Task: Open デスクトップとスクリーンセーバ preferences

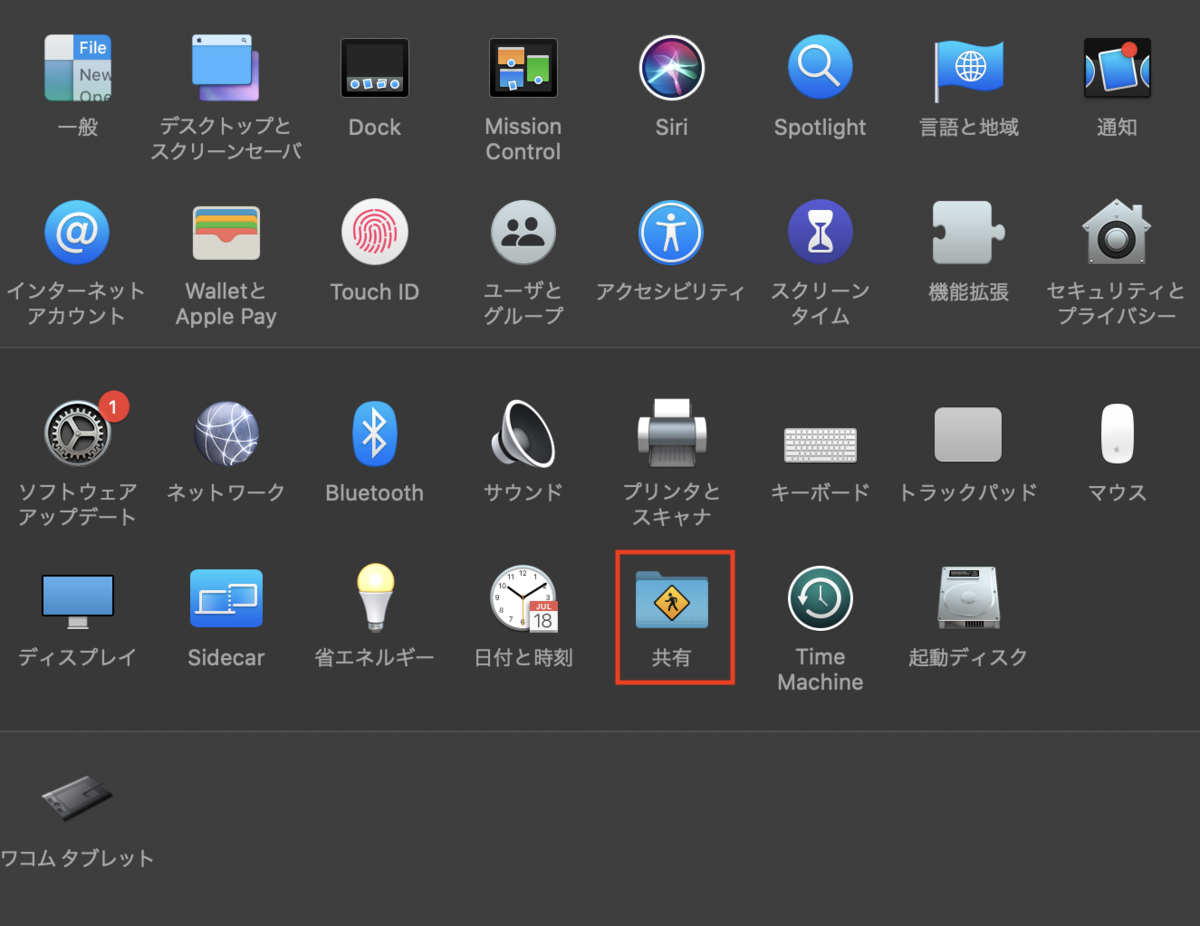Action: [226, 68]
